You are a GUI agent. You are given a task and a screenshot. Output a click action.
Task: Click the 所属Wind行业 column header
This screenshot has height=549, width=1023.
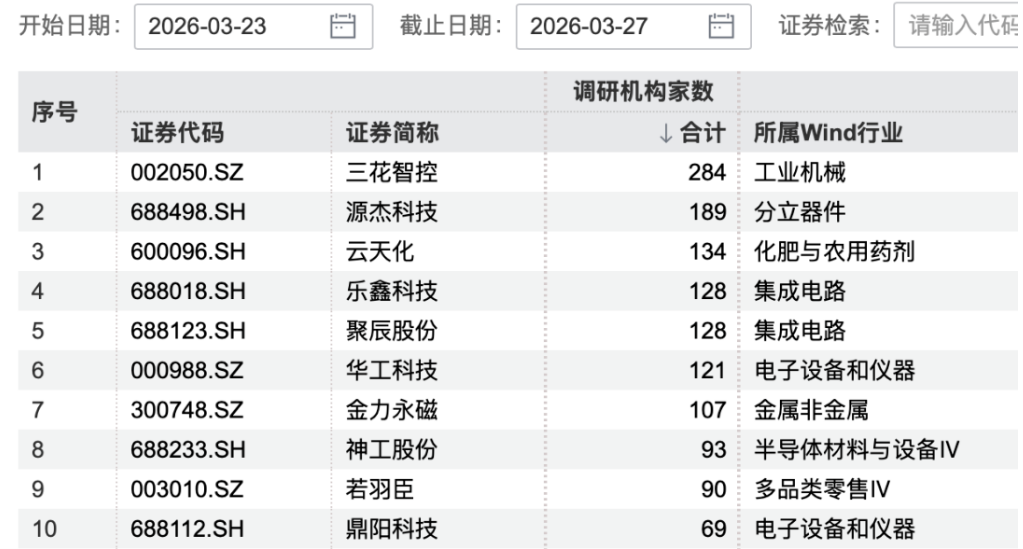[813, 133]
